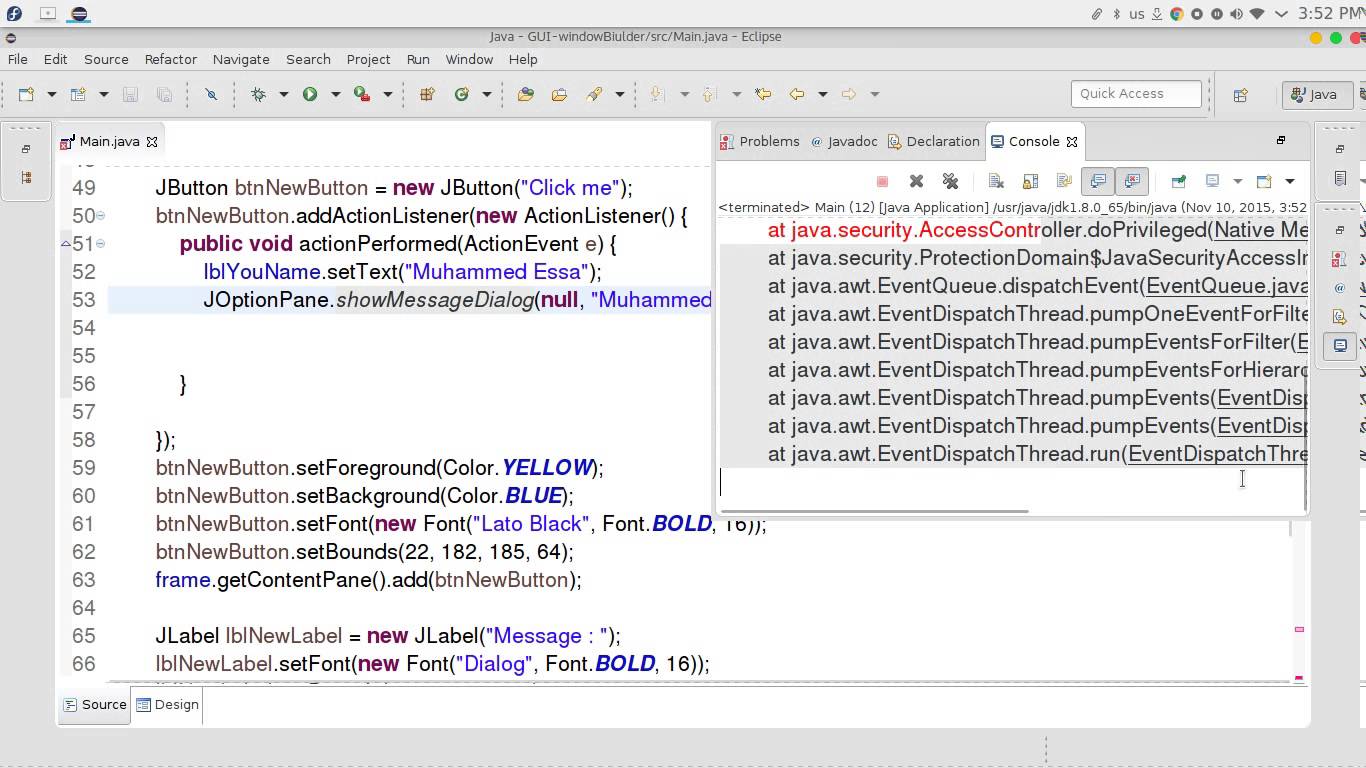
Task: Switch to the Design view of Main.java
Action: 175,704
